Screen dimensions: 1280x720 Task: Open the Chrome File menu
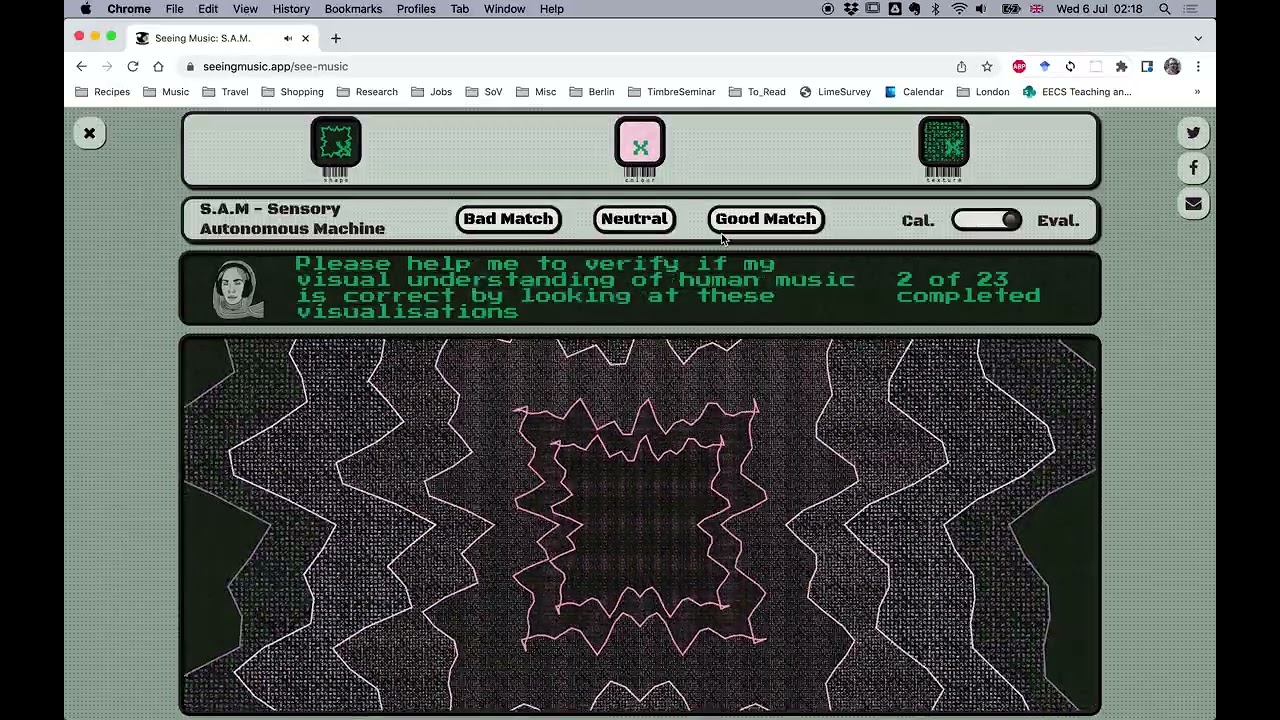(x=174, y=9)
